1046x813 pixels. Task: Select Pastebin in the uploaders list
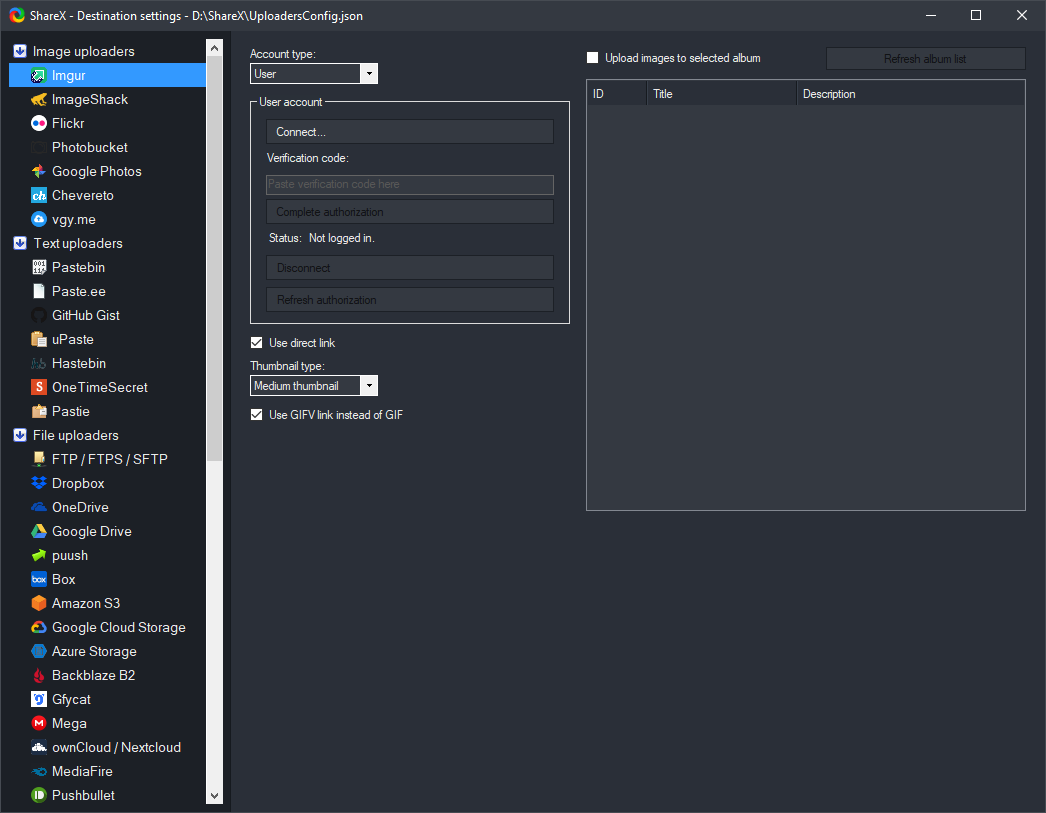(x=78, y=268)
